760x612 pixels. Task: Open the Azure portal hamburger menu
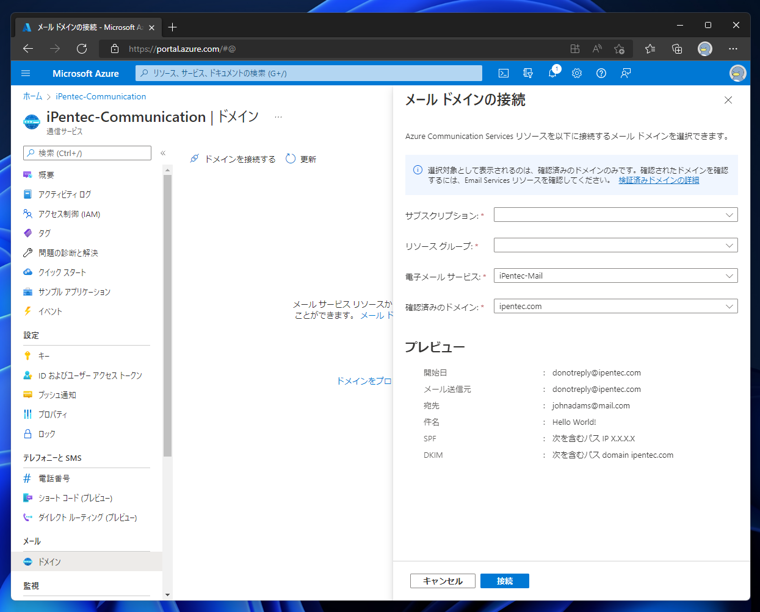pos(26,73)
